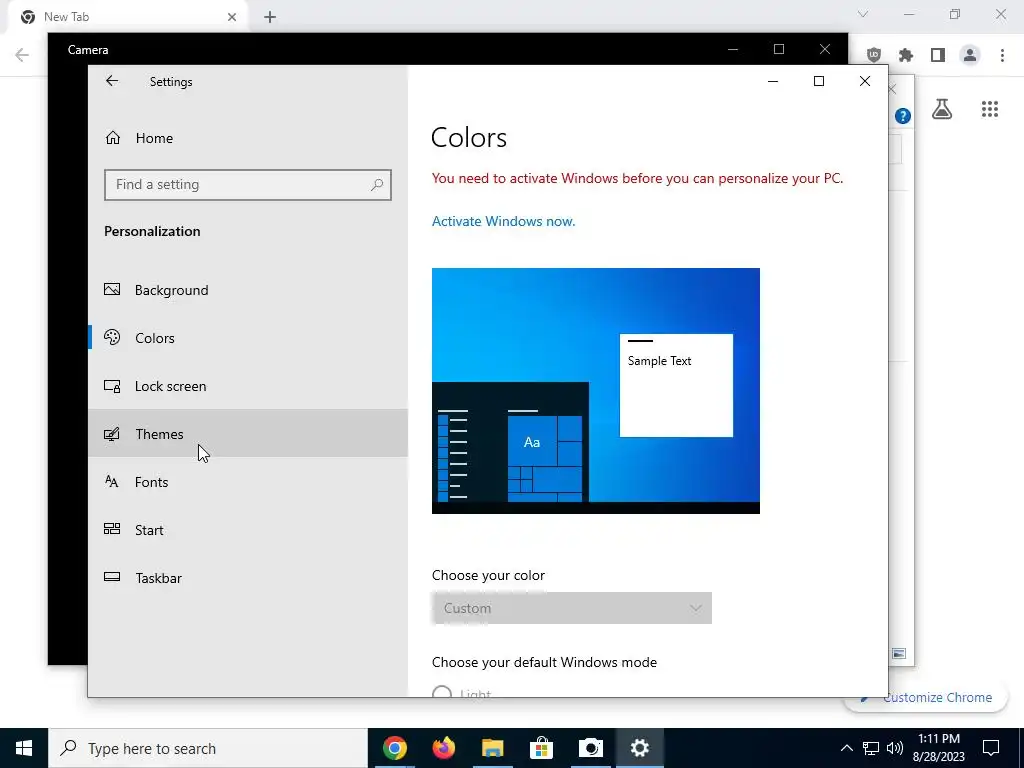
Task: Click the Settings gear in taskbar
Action: [639, 748]
